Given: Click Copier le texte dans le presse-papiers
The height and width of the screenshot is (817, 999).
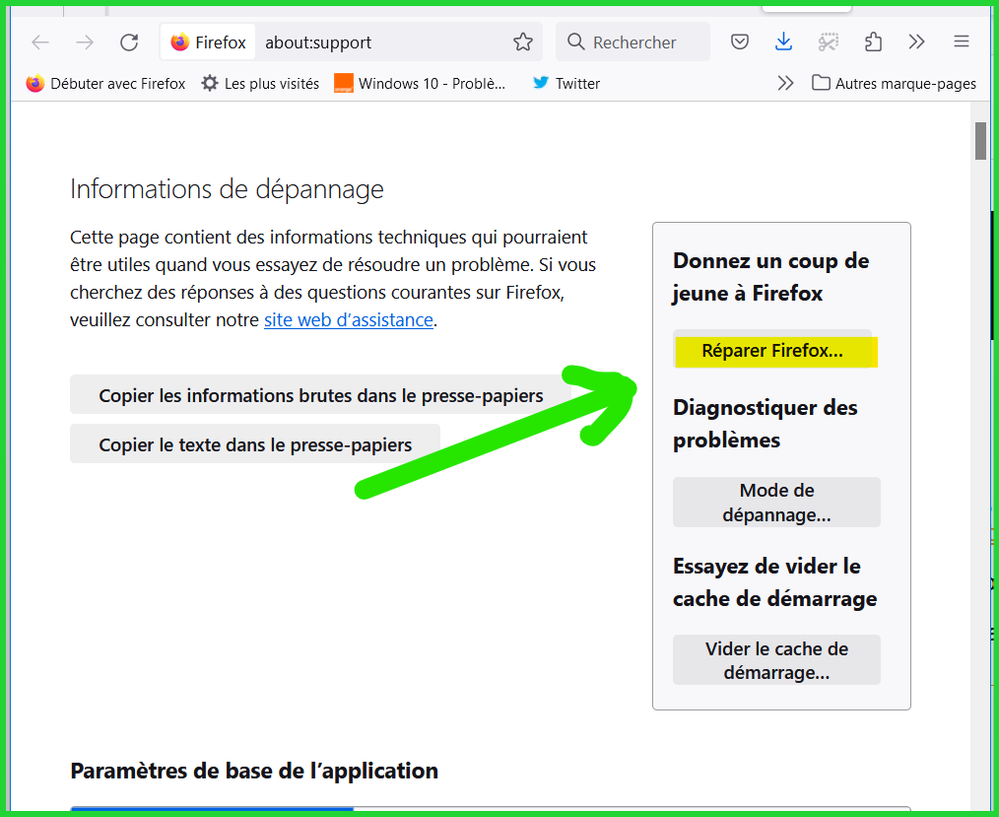Looking at the screenshot, I should click(255, 445).
